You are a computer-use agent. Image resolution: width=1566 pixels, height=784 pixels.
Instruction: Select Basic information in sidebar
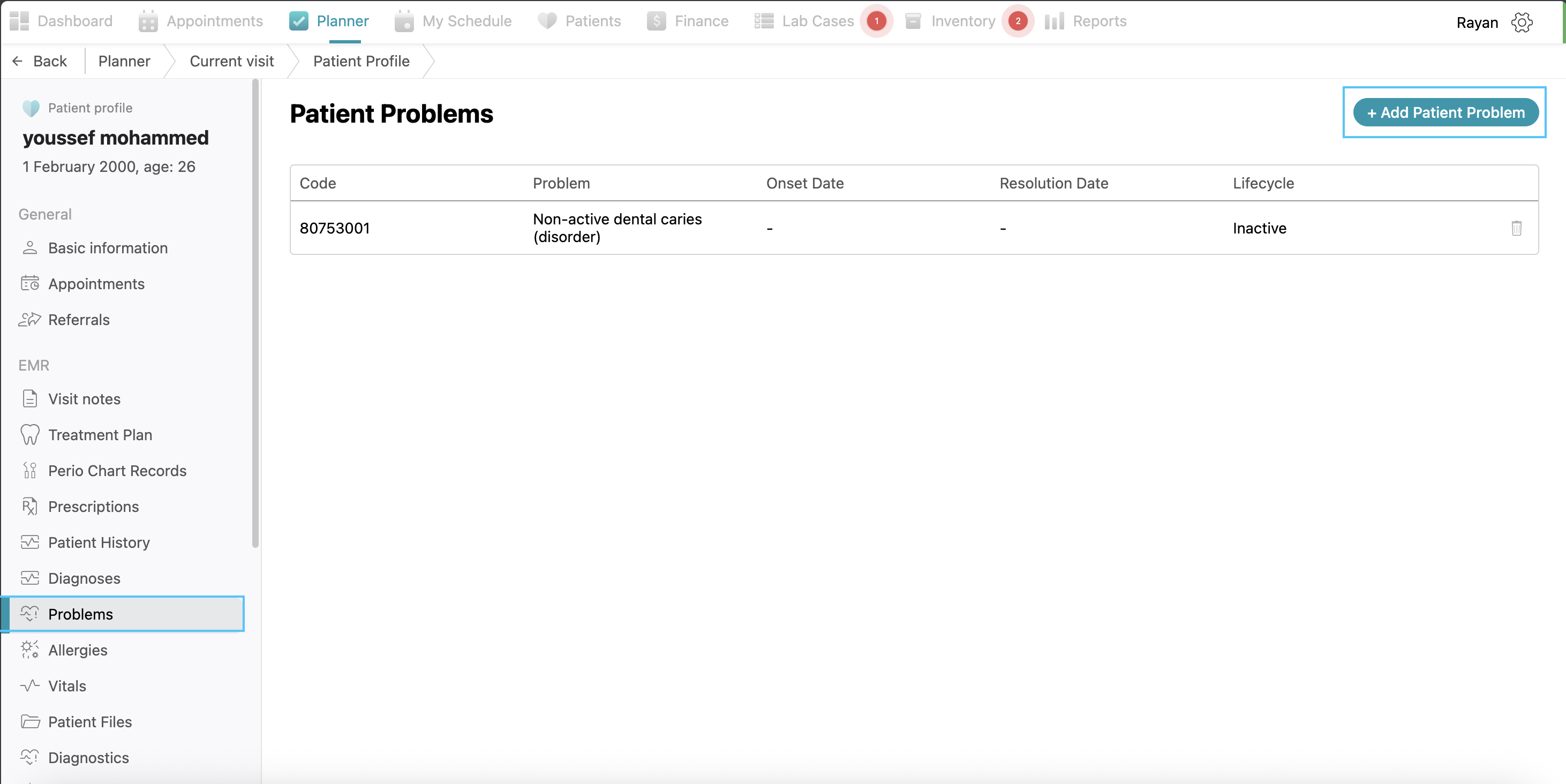pos(108,248)
